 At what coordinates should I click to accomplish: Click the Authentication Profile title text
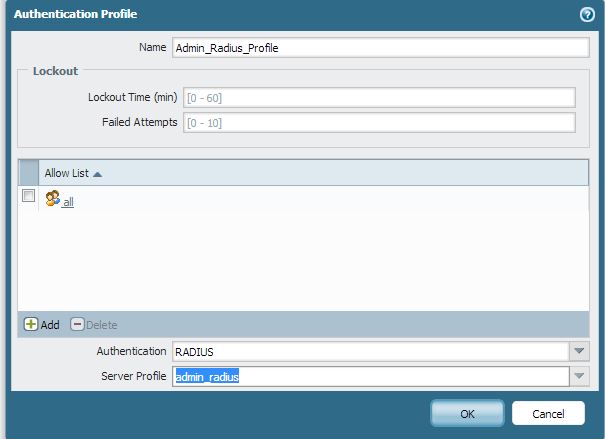tap(76, 14)
